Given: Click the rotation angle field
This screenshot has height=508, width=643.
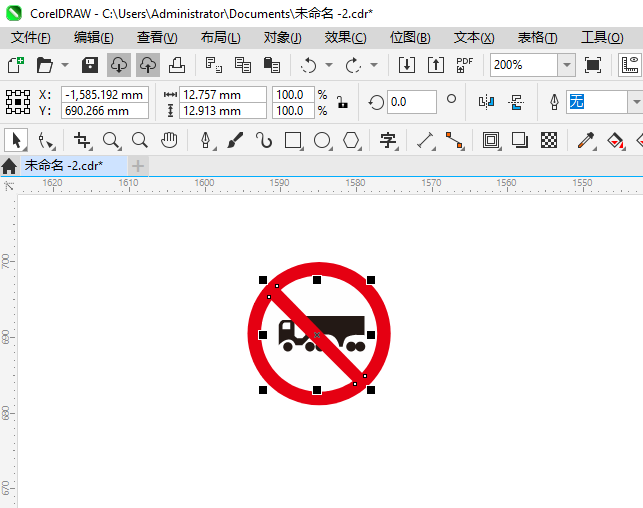Looking at the screenshot, I should pos(411,102).
